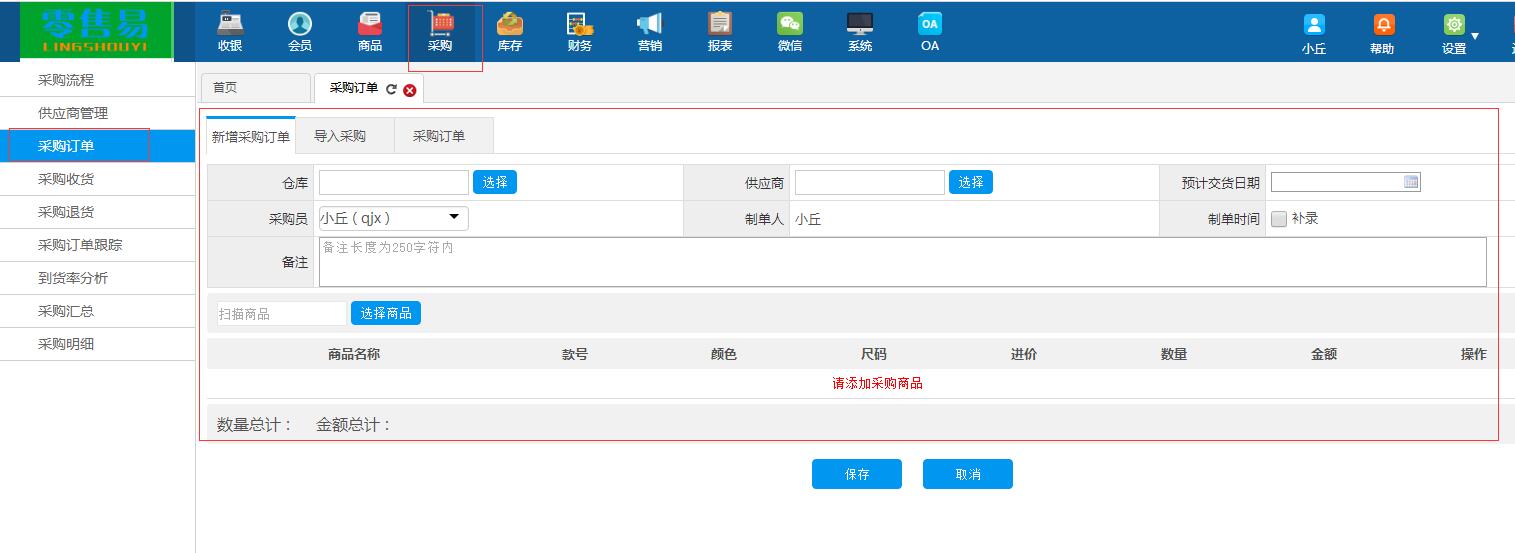
Task: Open the 帮助 help icon
Action: point(1383,25)
